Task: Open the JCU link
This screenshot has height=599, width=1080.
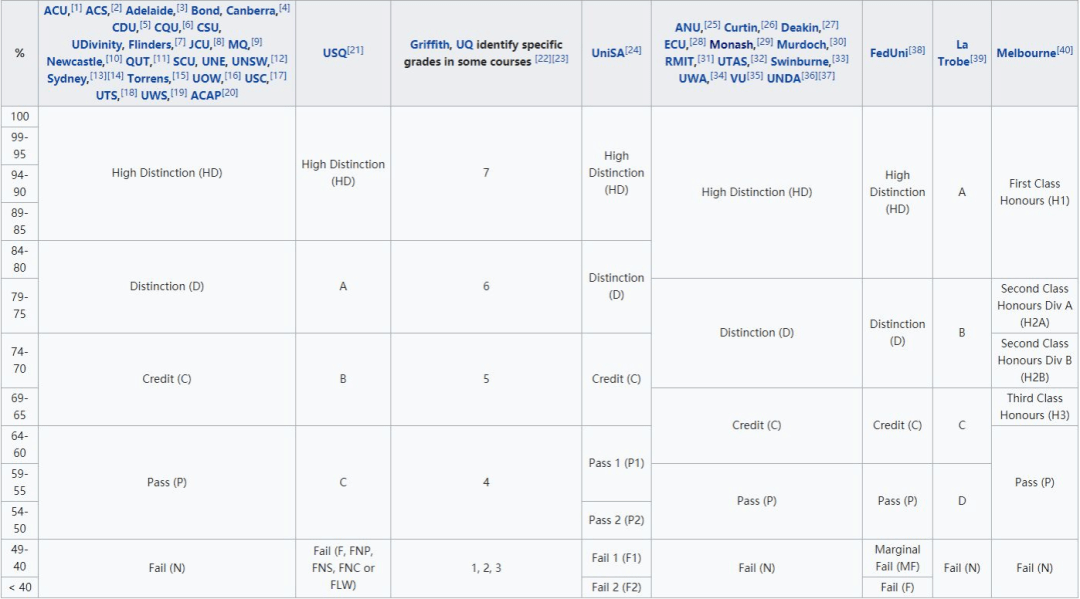Action: (200, 45)
